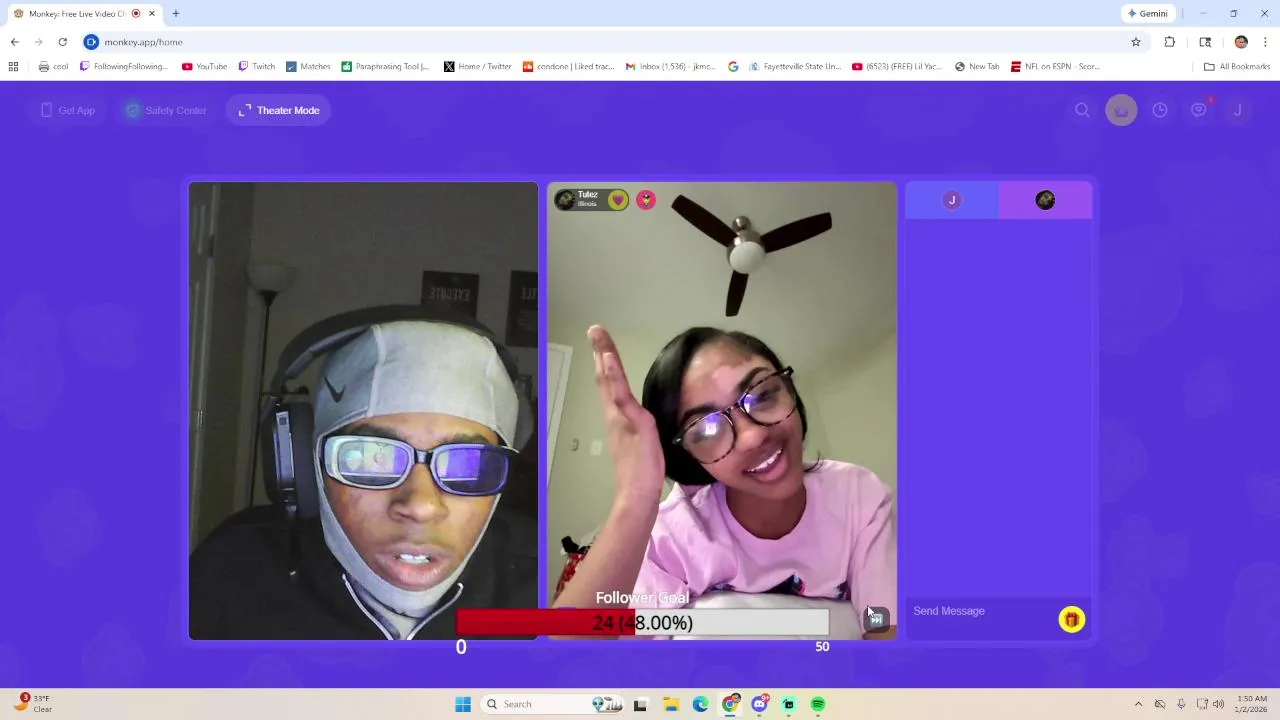Open Discord from the taskbar
The height and width of the screenshot is (720, 1280).
760,704
